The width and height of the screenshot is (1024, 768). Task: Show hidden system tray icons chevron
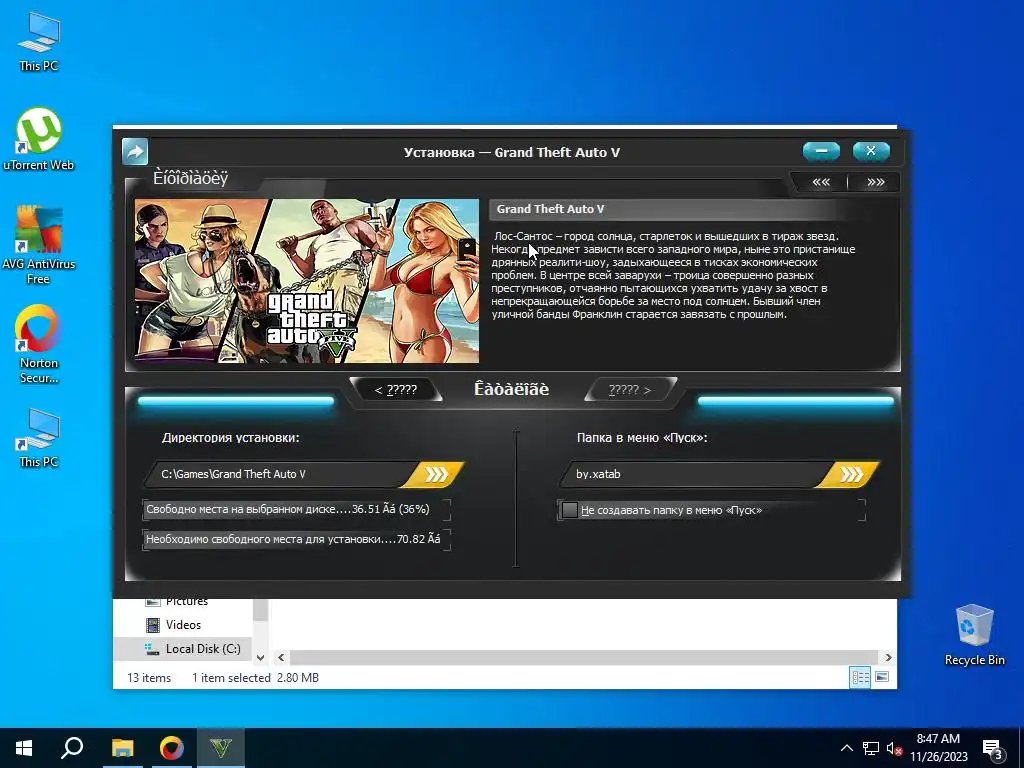click(x=846, y=748)
